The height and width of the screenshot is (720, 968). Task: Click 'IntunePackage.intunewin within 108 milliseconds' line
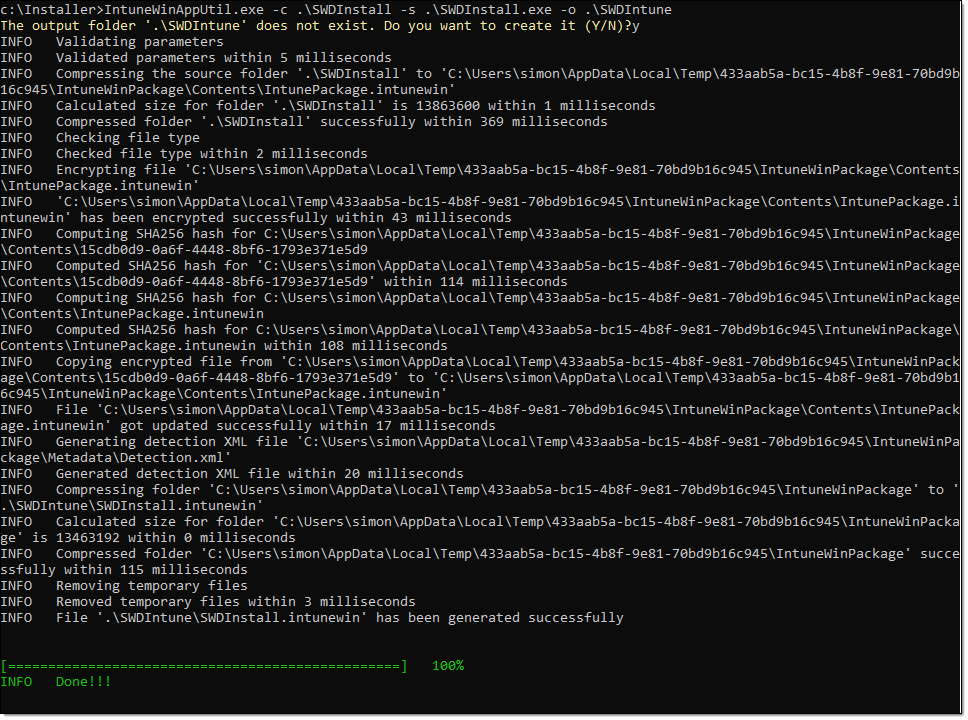point(223,346)
